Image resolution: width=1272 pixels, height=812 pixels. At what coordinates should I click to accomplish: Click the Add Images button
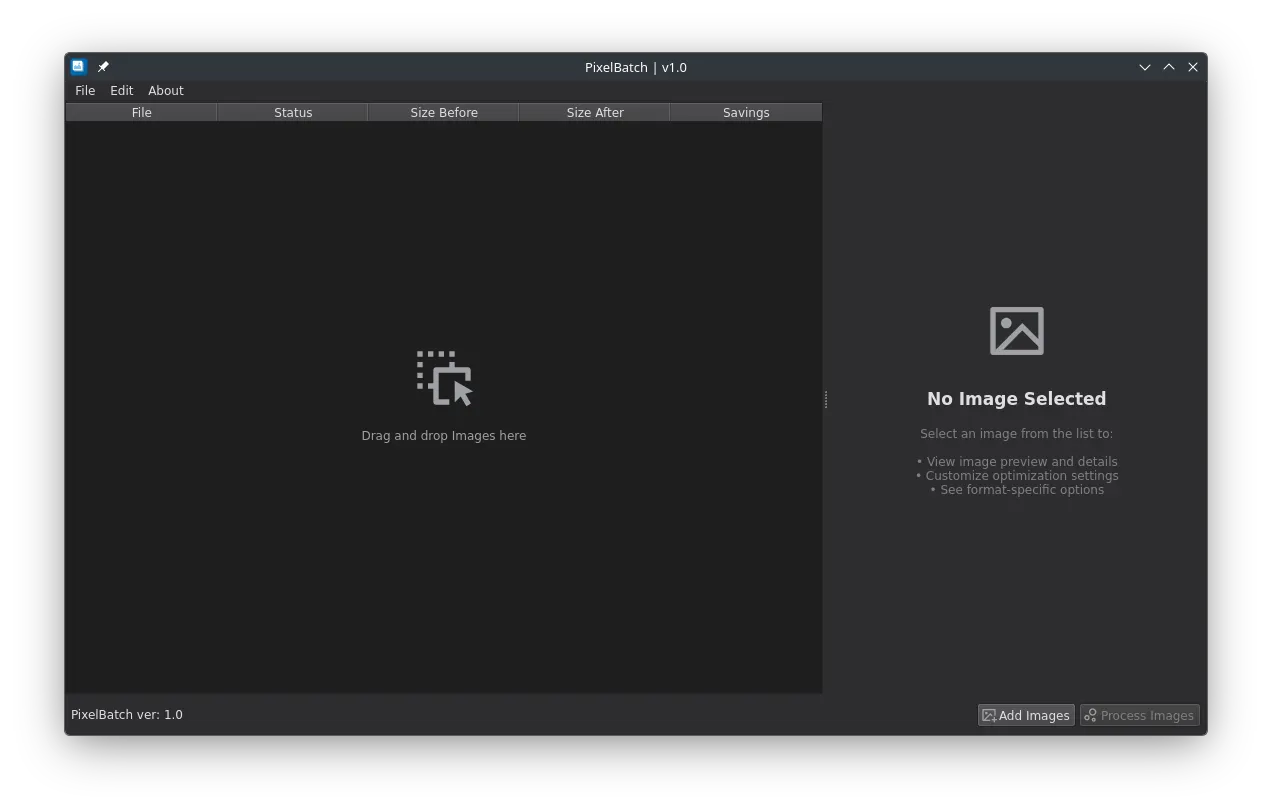pos(1026,716)
